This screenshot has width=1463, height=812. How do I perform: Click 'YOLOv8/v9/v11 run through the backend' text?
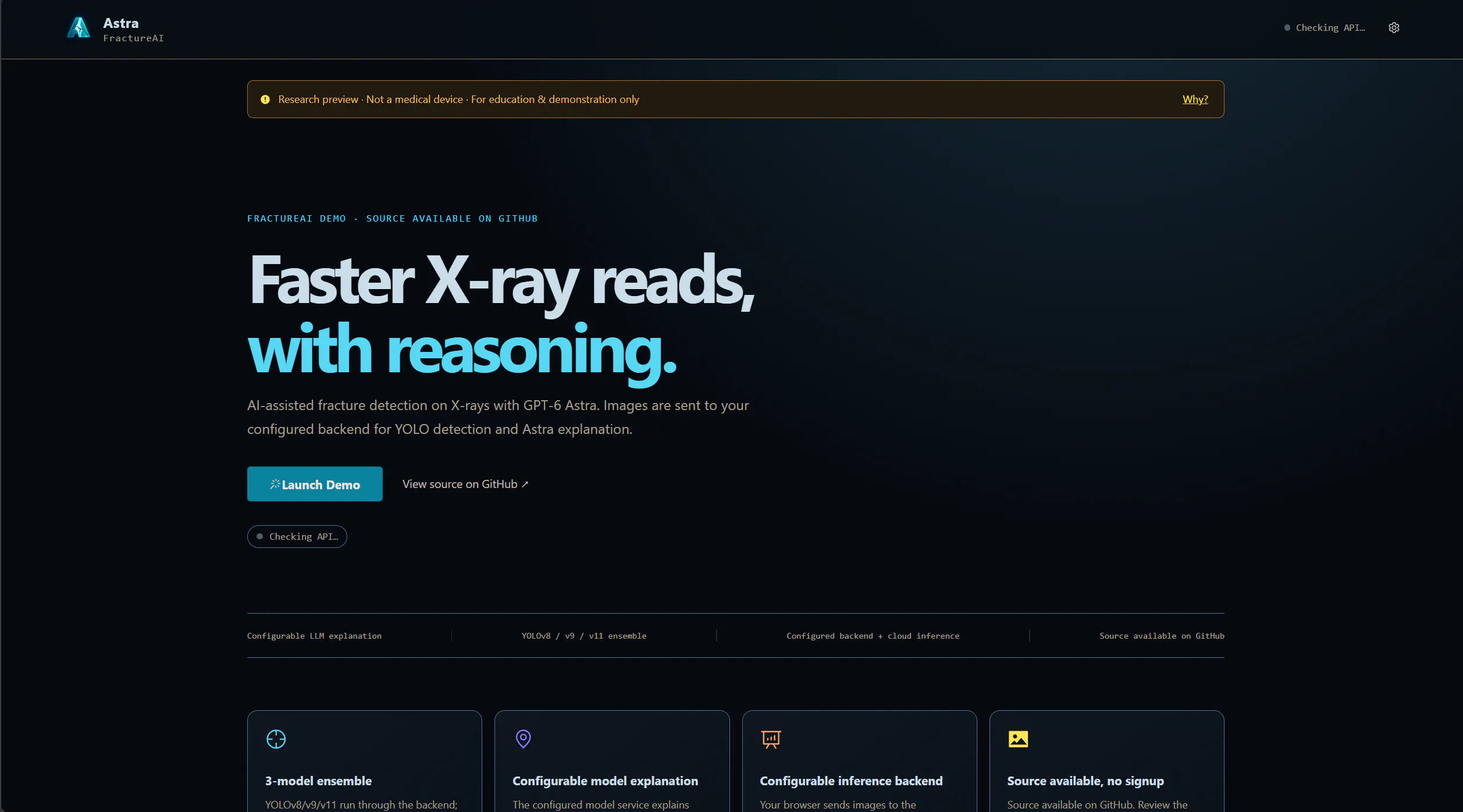[361, 805]
